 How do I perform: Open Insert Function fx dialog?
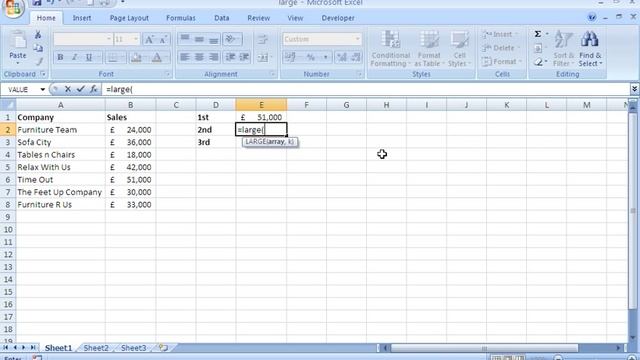93,89
